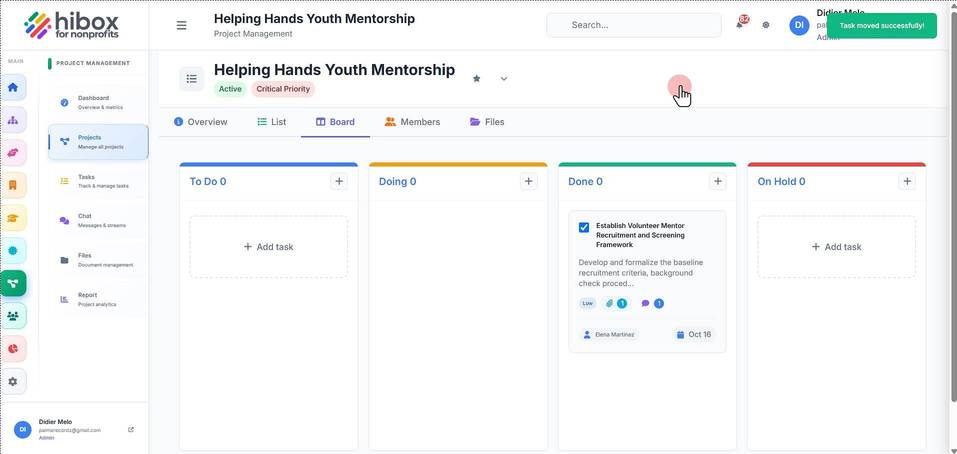Viewport: 957px width, 454px height.
Task: Open the Overview tab
Action: (201, 122)
